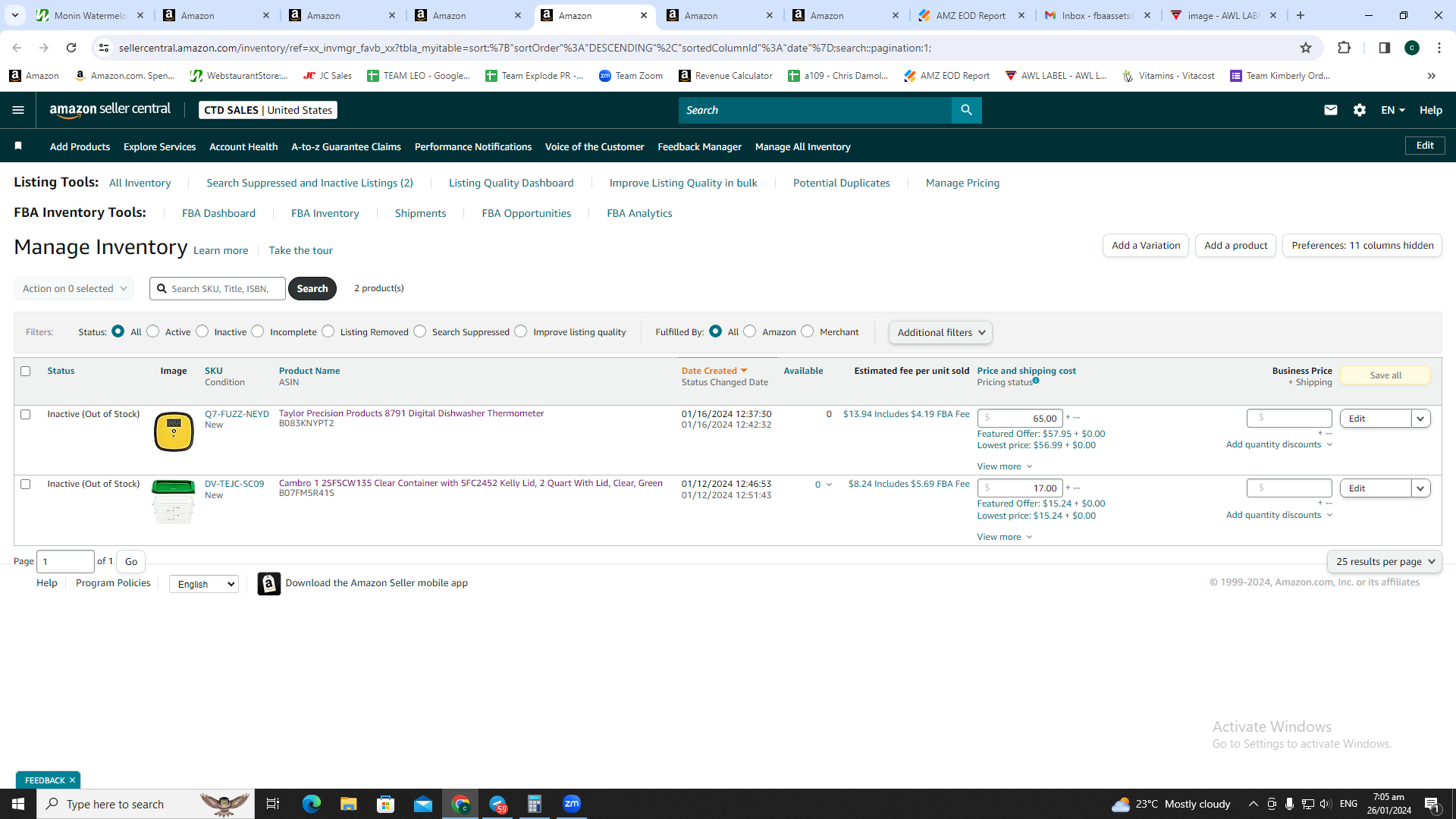Open the Chrome three-dot menu
The image size is (1456, 819).
click(x=1439, y=48)
